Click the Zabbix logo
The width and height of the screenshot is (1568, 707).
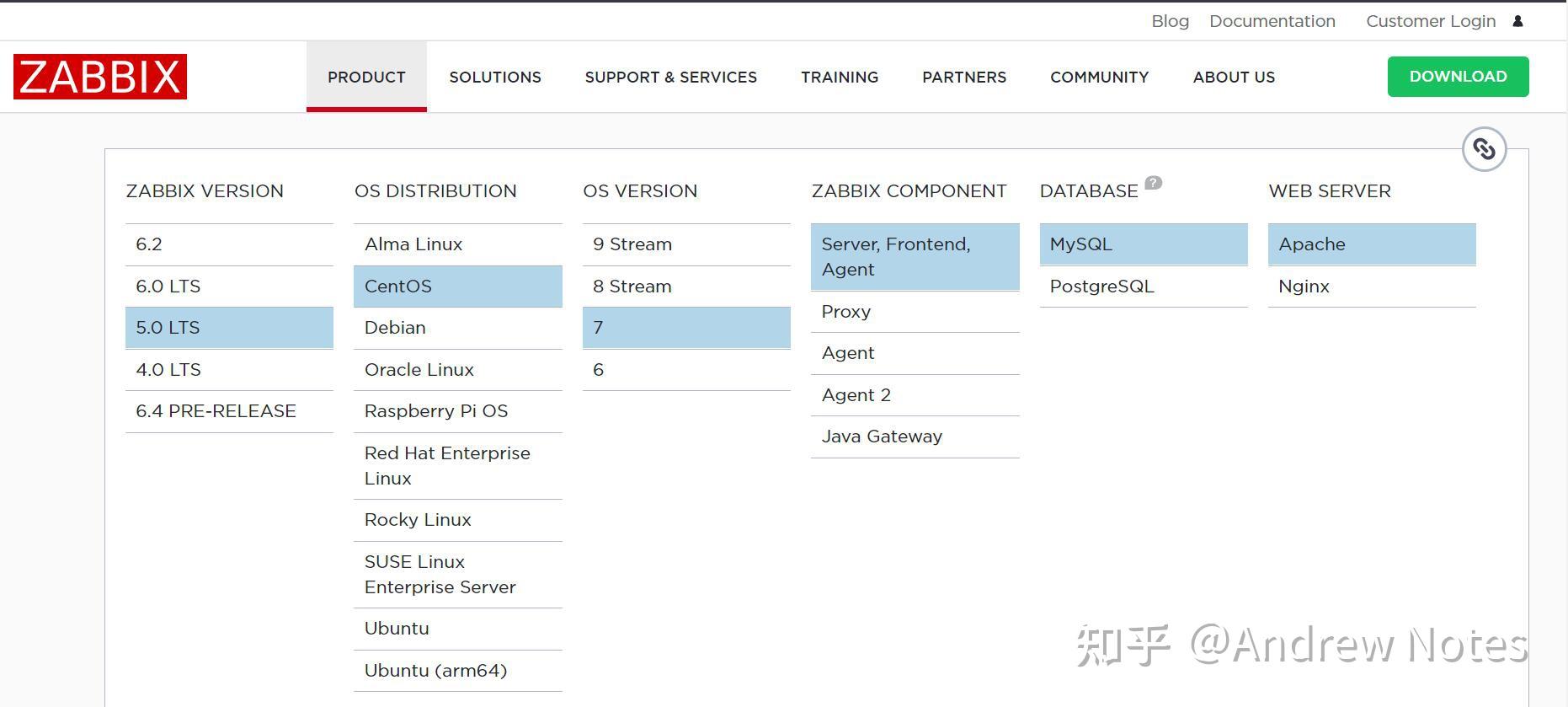coord(100,77)
